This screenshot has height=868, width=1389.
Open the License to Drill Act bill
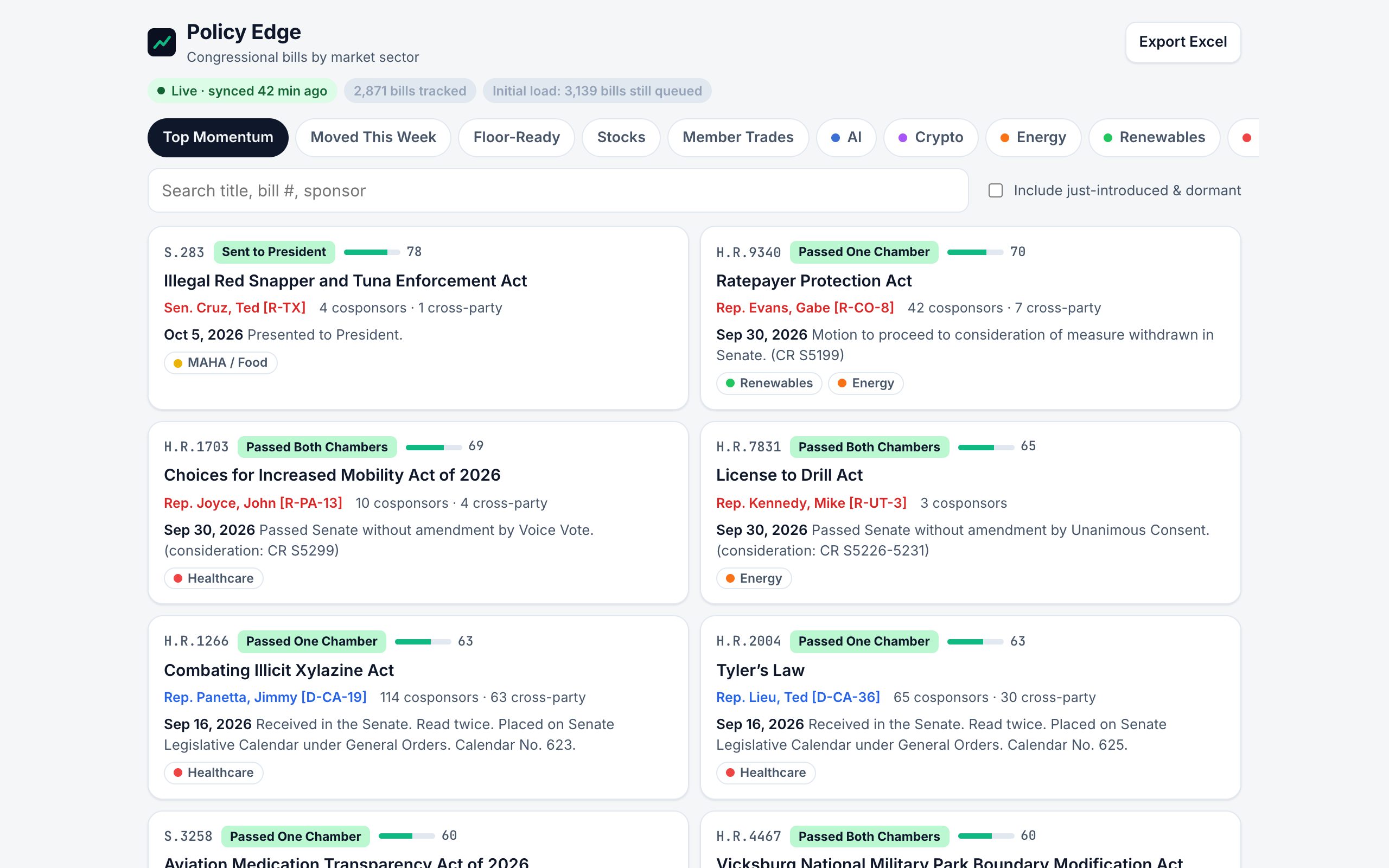point(789,475)
